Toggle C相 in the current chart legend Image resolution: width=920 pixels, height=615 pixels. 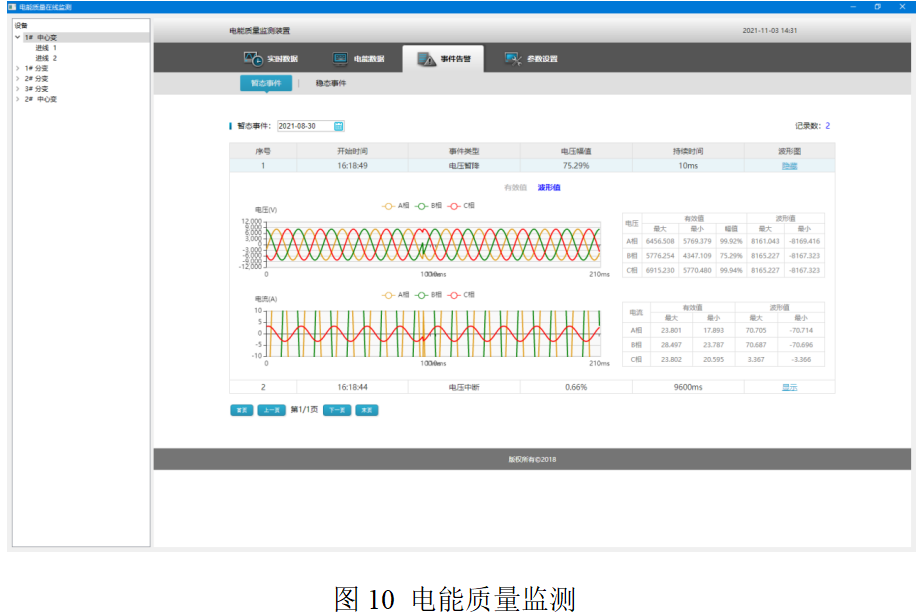coord(461,295)
